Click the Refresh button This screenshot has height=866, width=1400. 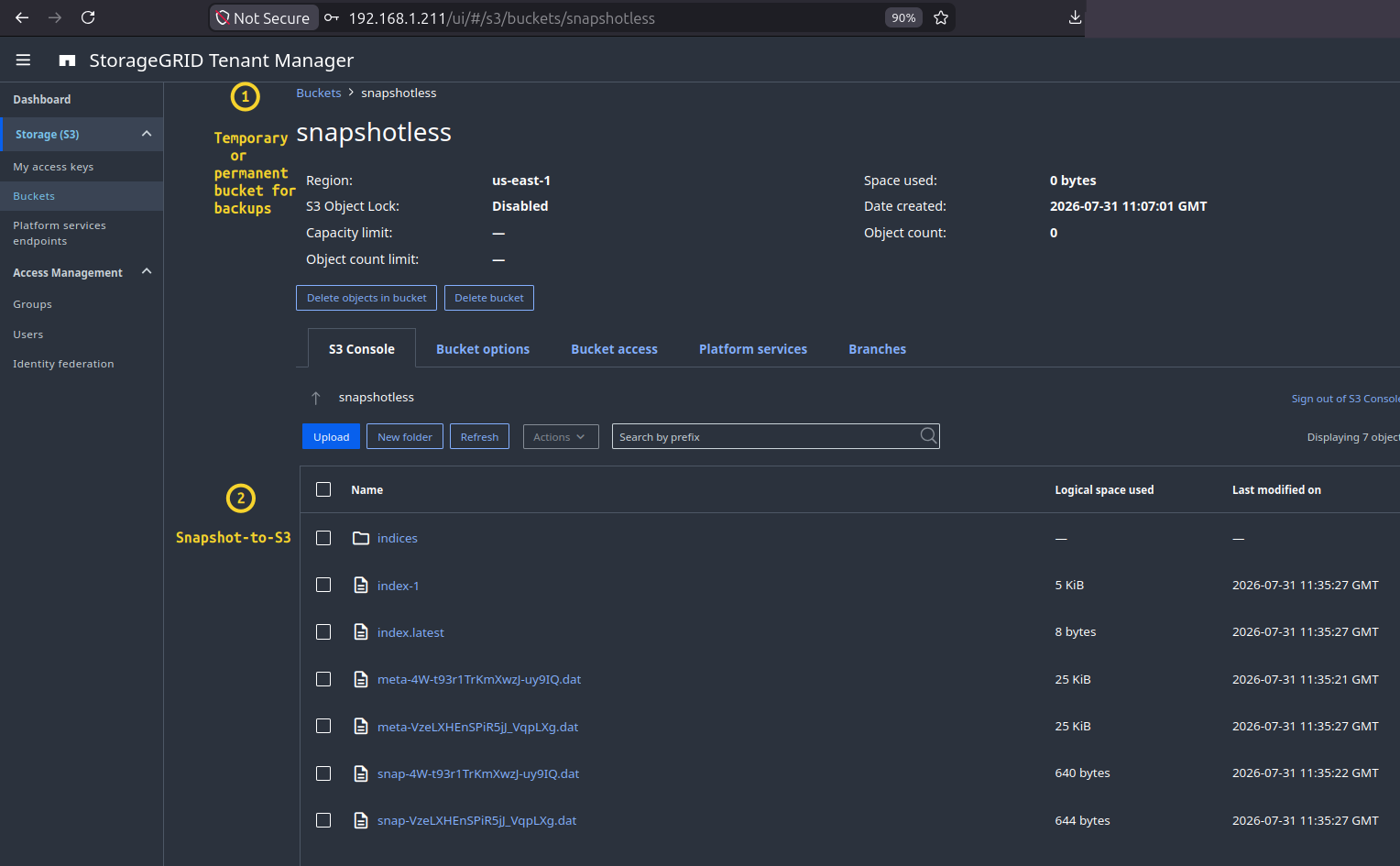(x=479, y=436)
